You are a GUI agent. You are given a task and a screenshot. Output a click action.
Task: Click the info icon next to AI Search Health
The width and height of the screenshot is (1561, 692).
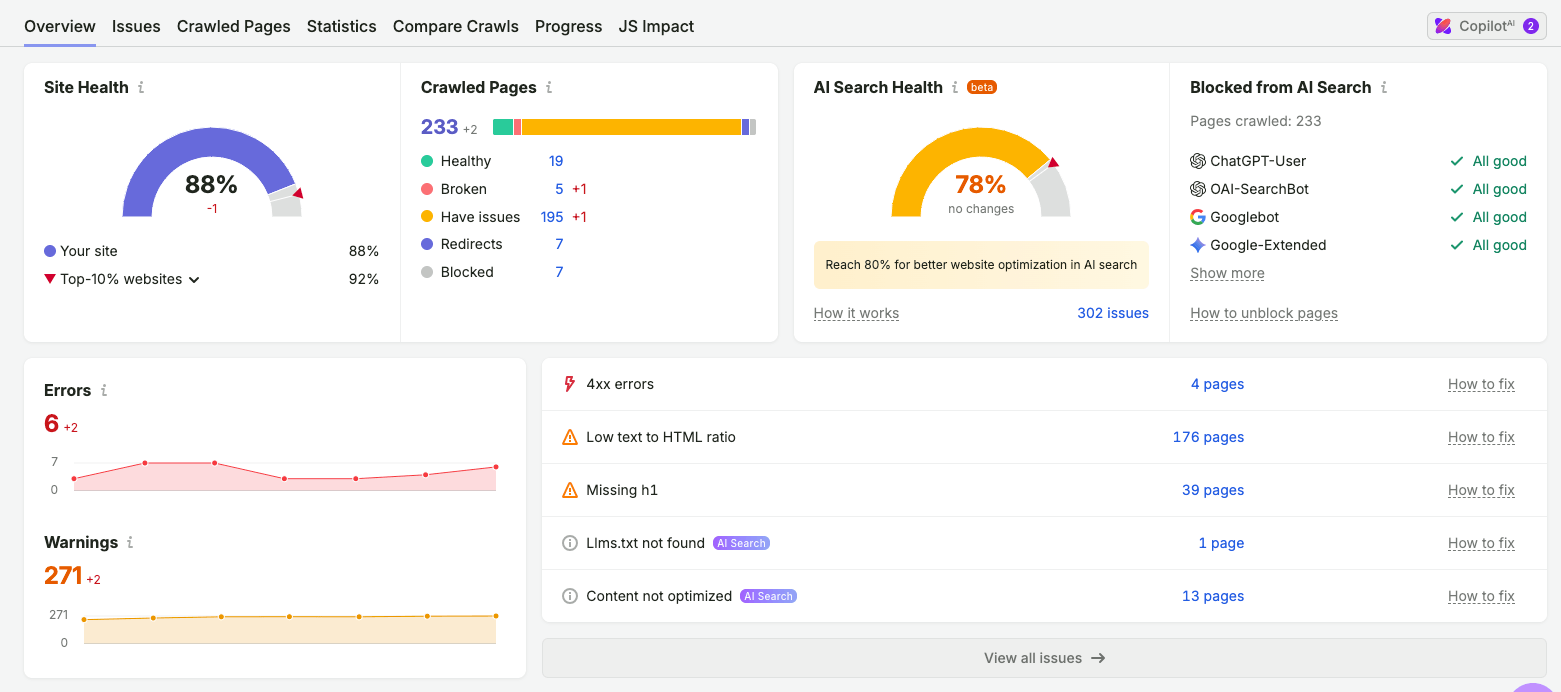tap(955, 88)
